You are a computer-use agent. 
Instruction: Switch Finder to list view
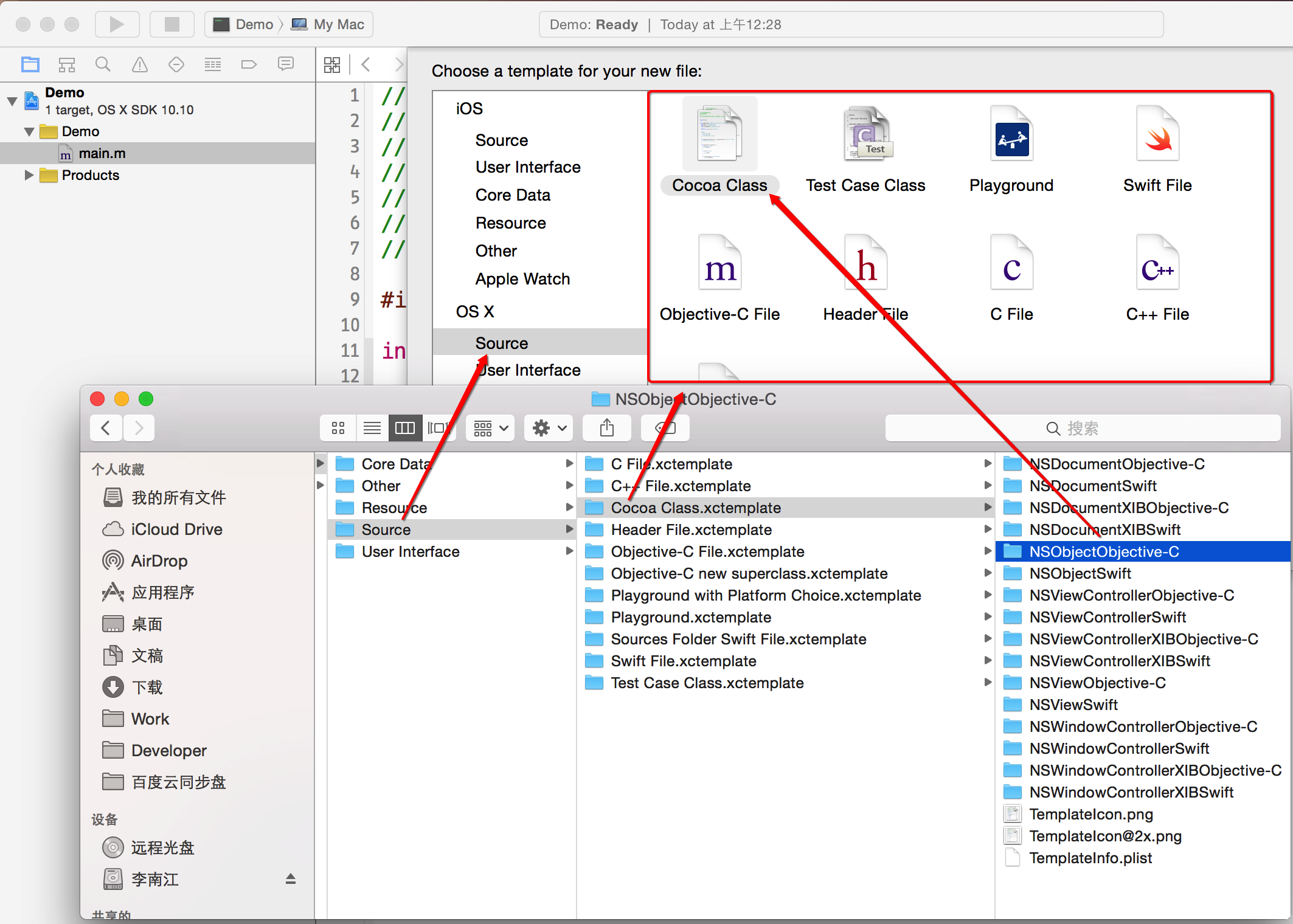372,428
